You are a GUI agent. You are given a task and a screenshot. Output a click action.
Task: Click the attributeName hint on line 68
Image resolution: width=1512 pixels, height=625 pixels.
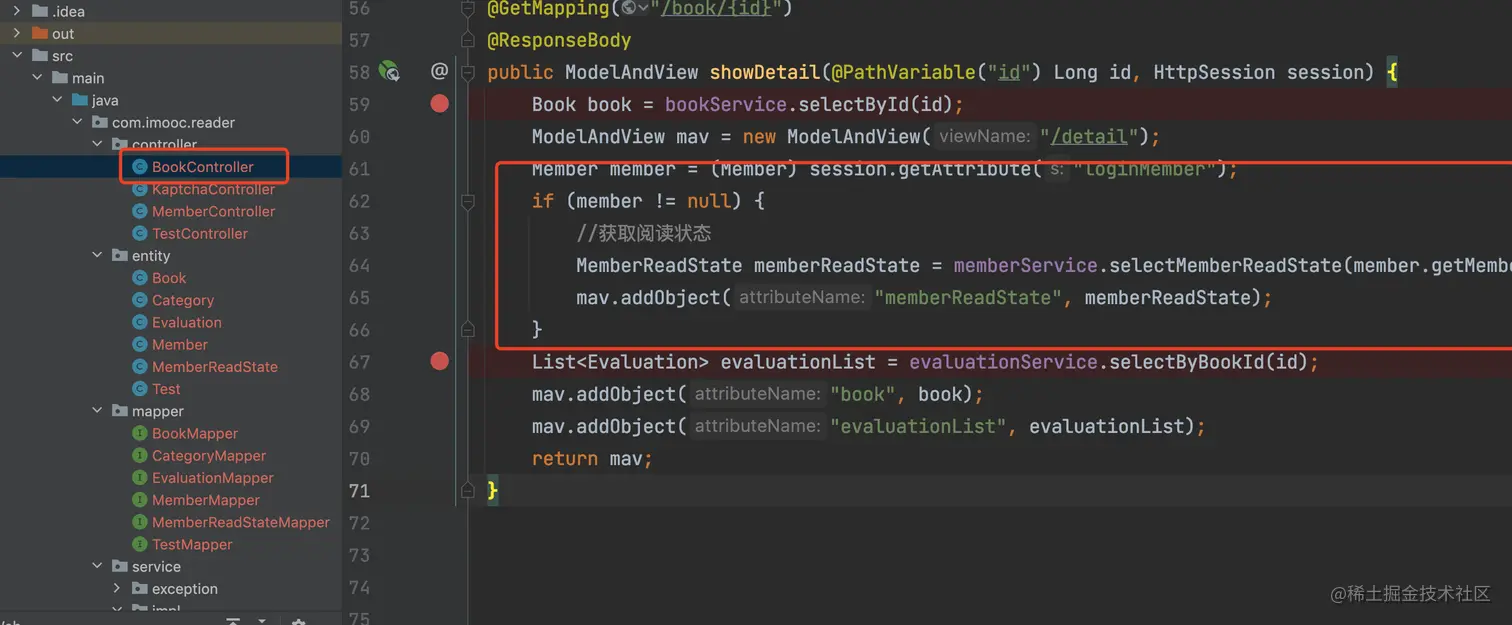[x=758, y=394]
